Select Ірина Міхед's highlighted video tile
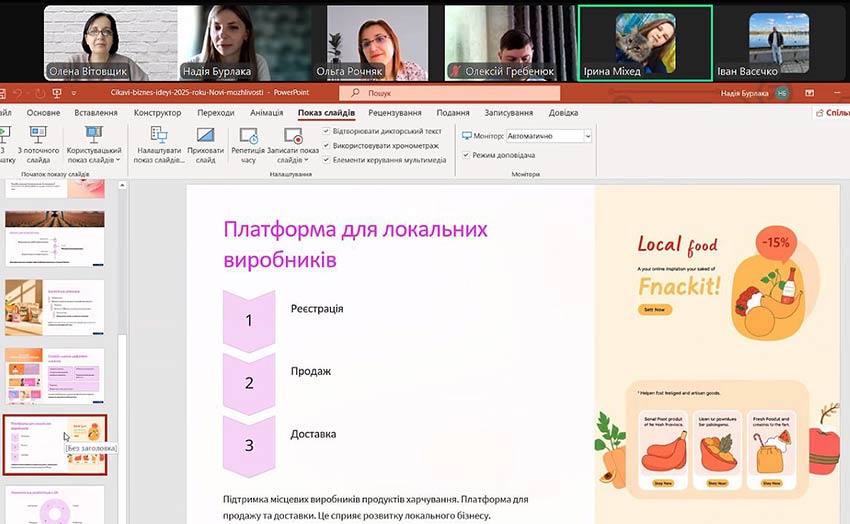 [645, 42]
